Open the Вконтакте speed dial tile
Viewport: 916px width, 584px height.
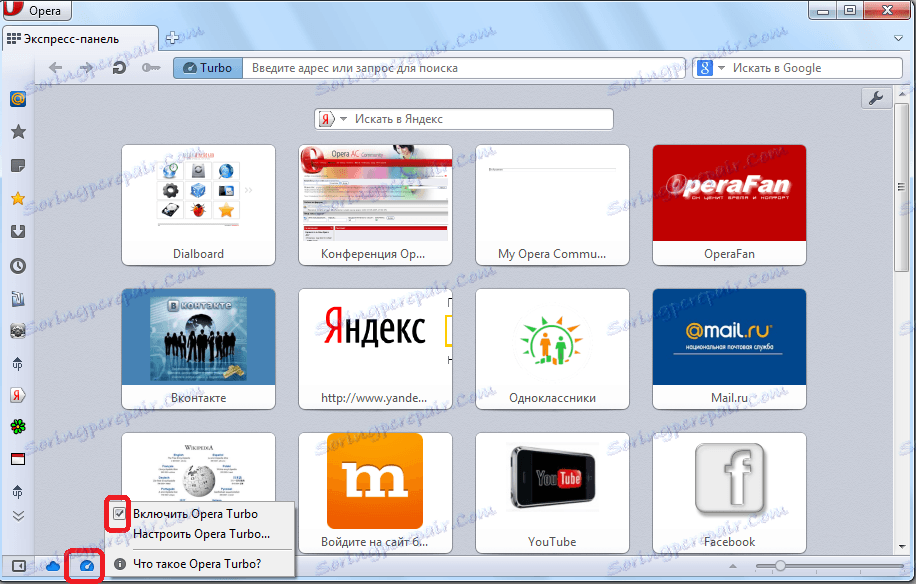point(199,349)
